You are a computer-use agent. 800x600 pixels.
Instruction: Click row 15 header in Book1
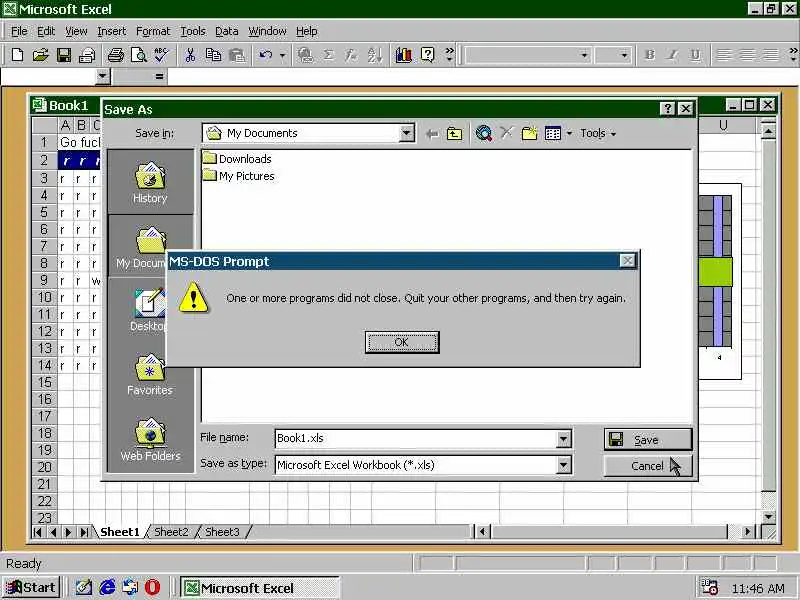[x=44, y=382]
